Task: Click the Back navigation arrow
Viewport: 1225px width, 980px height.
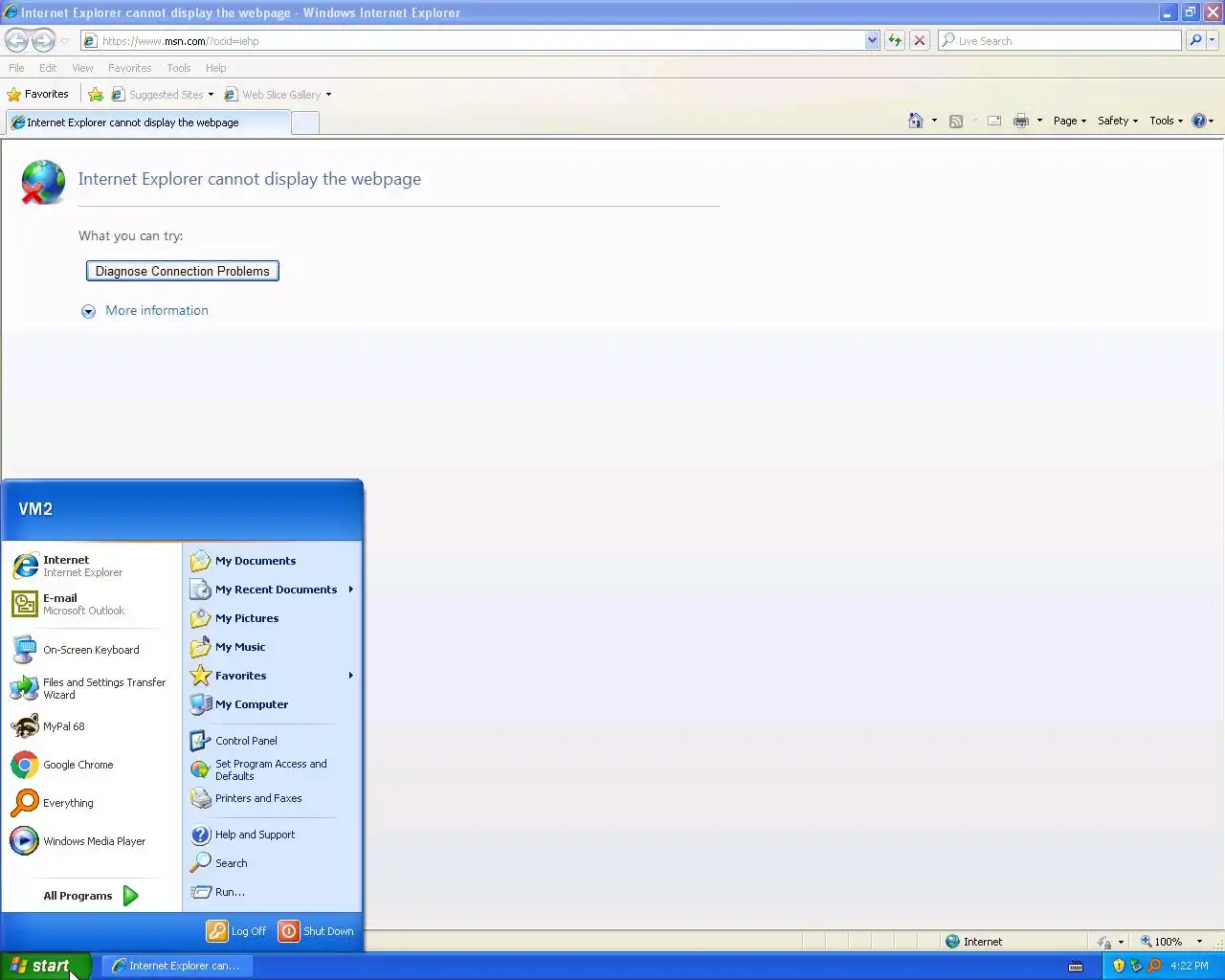Action: 16,40
